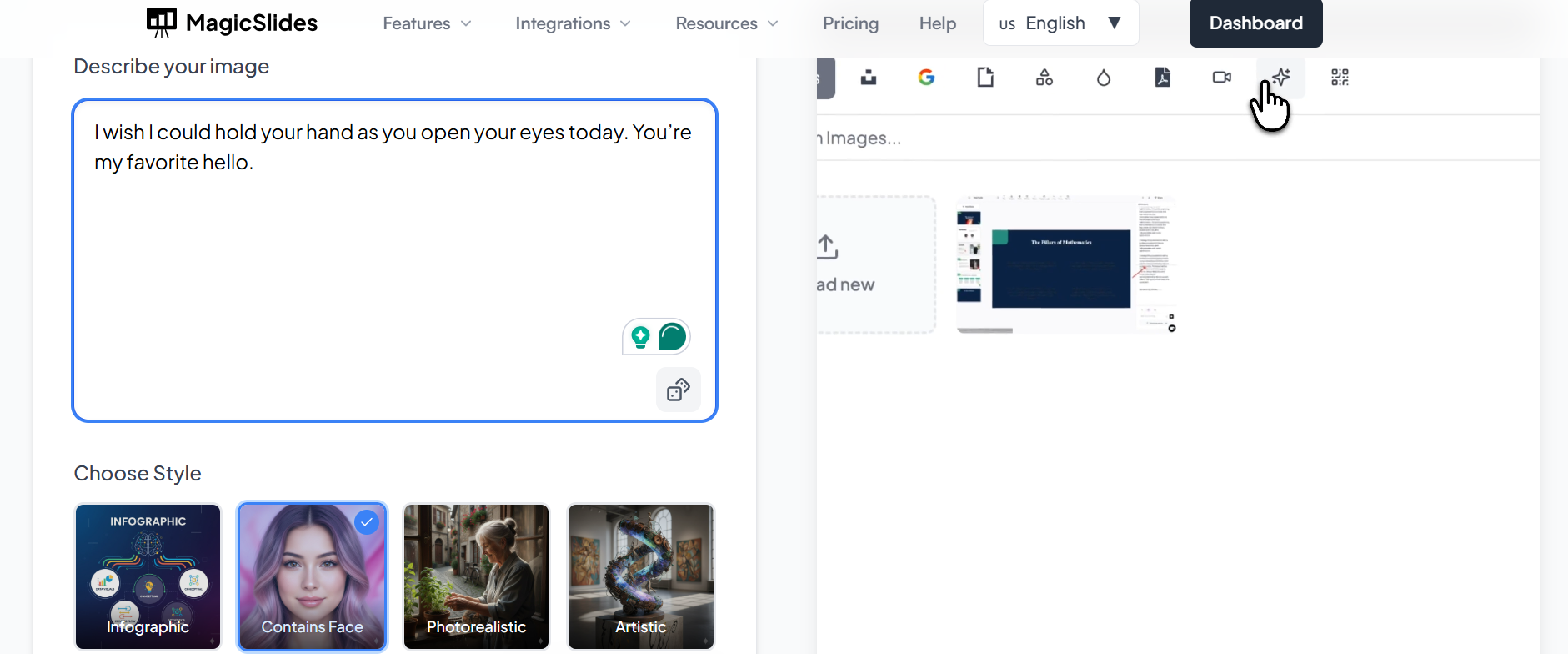
Task: Open the Google image search icon
Action: (926, 78)
